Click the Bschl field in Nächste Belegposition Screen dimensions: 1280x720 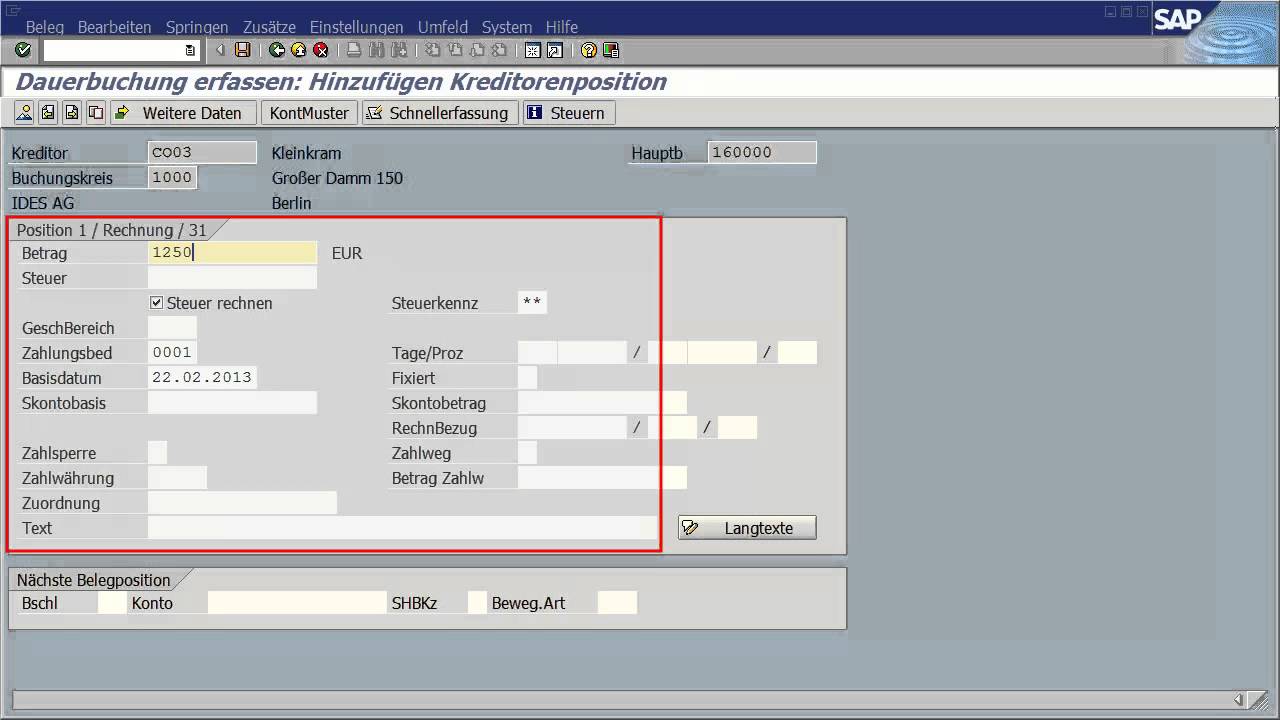112,603
